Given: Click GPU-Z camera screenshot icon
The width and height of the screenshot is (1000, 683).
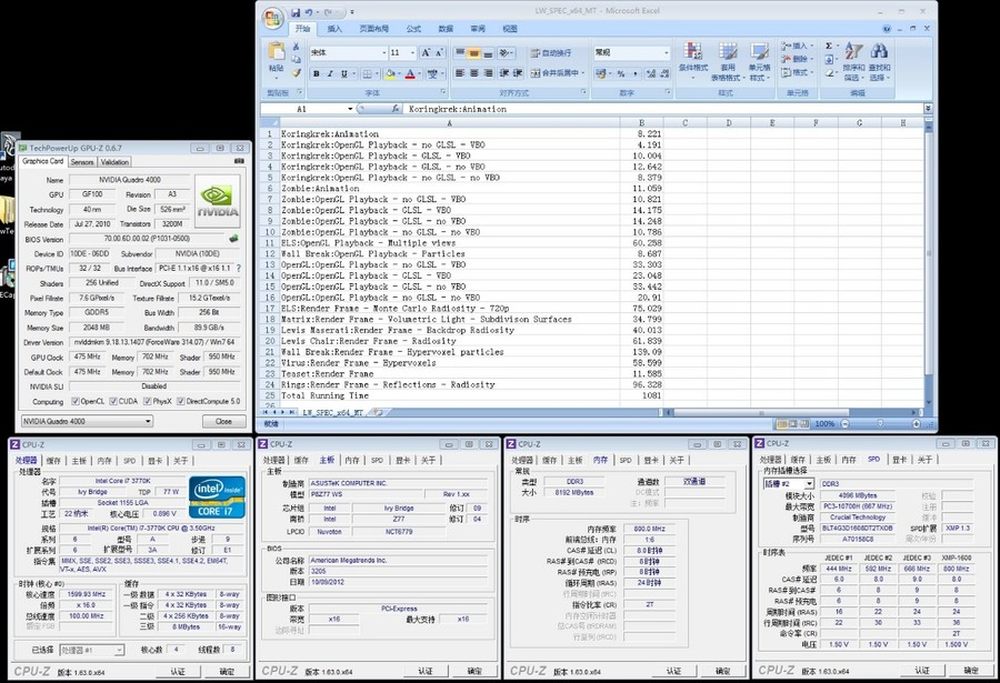Looking at the screenshot, I should click(239, 161).
